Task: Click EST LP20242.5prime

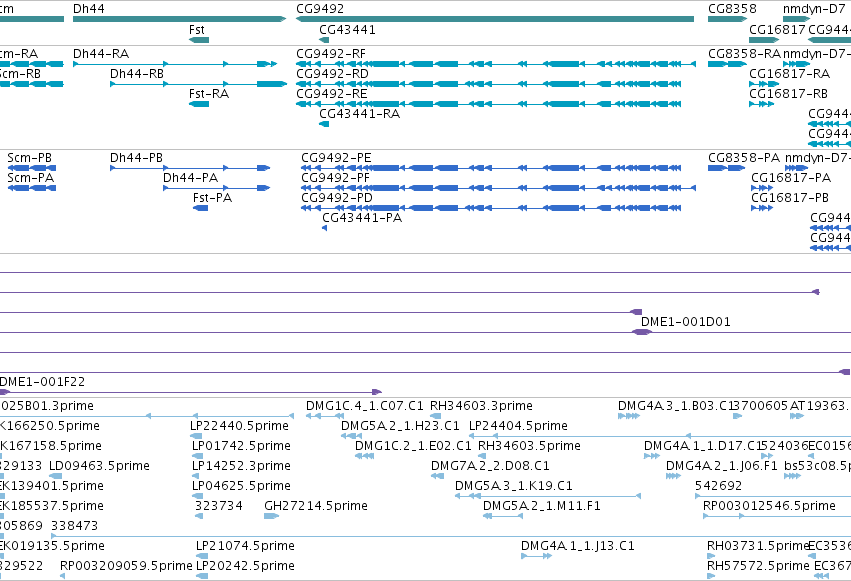Action: 202,576
